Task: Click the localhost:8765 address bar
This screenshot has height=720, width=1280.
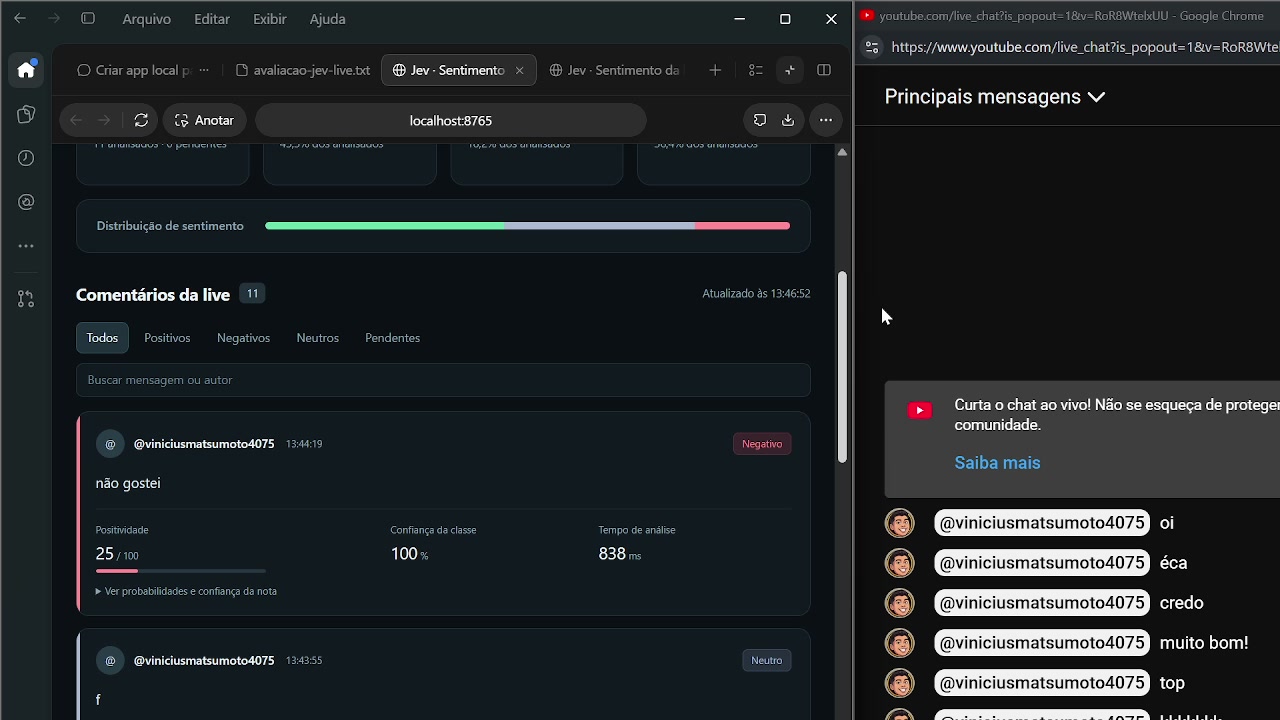Action: click(451, 120)
